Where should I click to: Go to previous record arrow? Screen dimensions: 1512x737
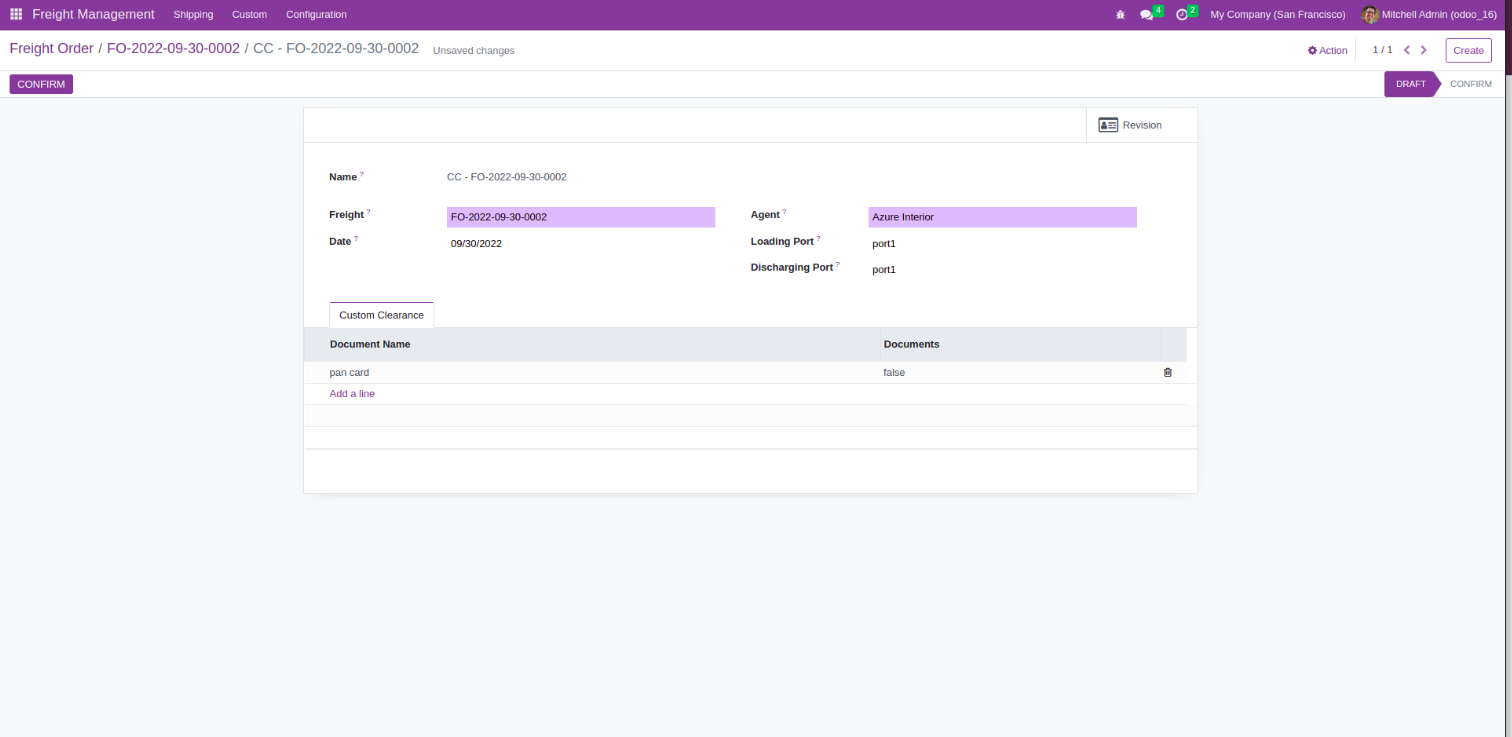pos(1407,50)
